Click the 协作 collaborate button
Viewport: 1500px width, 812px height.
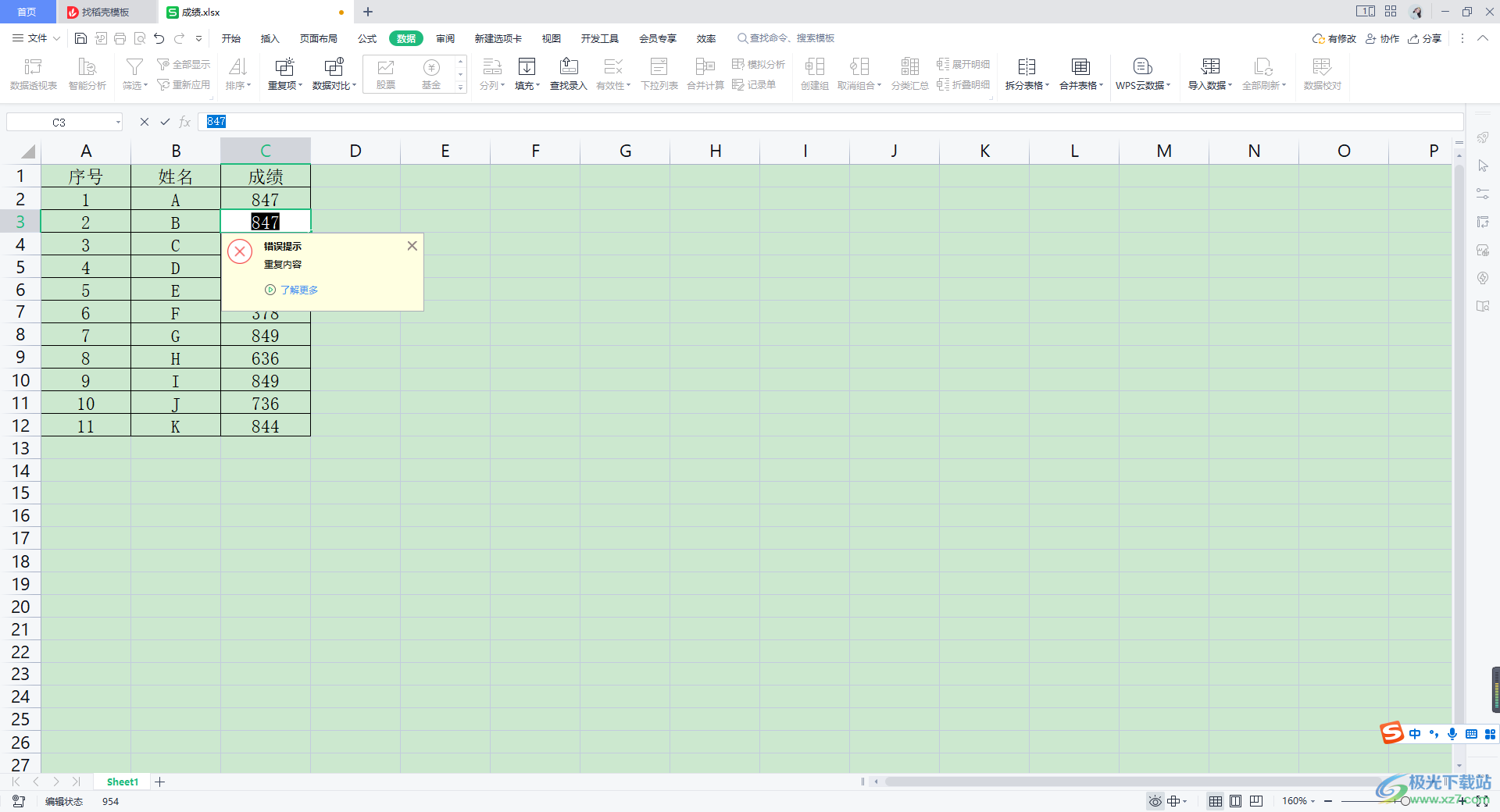click(1382, 38)
